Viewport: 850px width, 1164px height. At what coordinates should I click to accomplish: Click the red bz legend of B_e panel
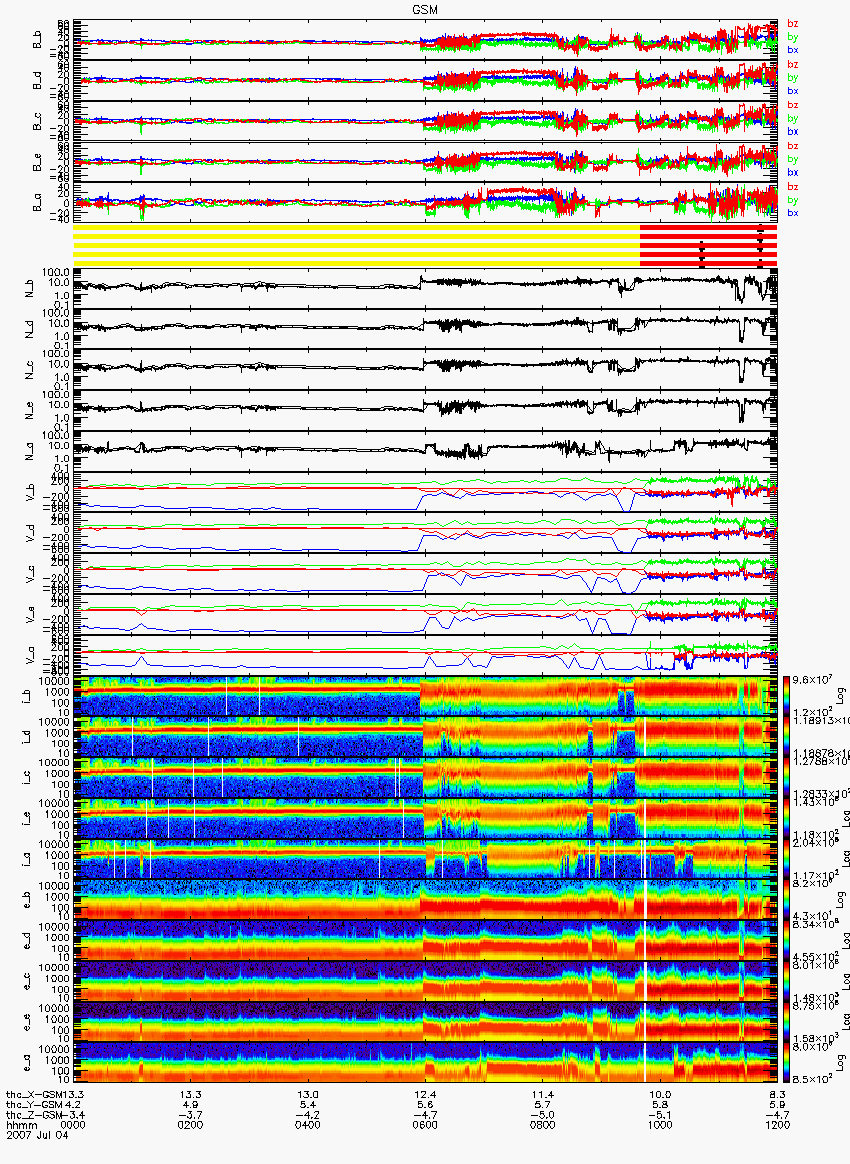point(793,146)
